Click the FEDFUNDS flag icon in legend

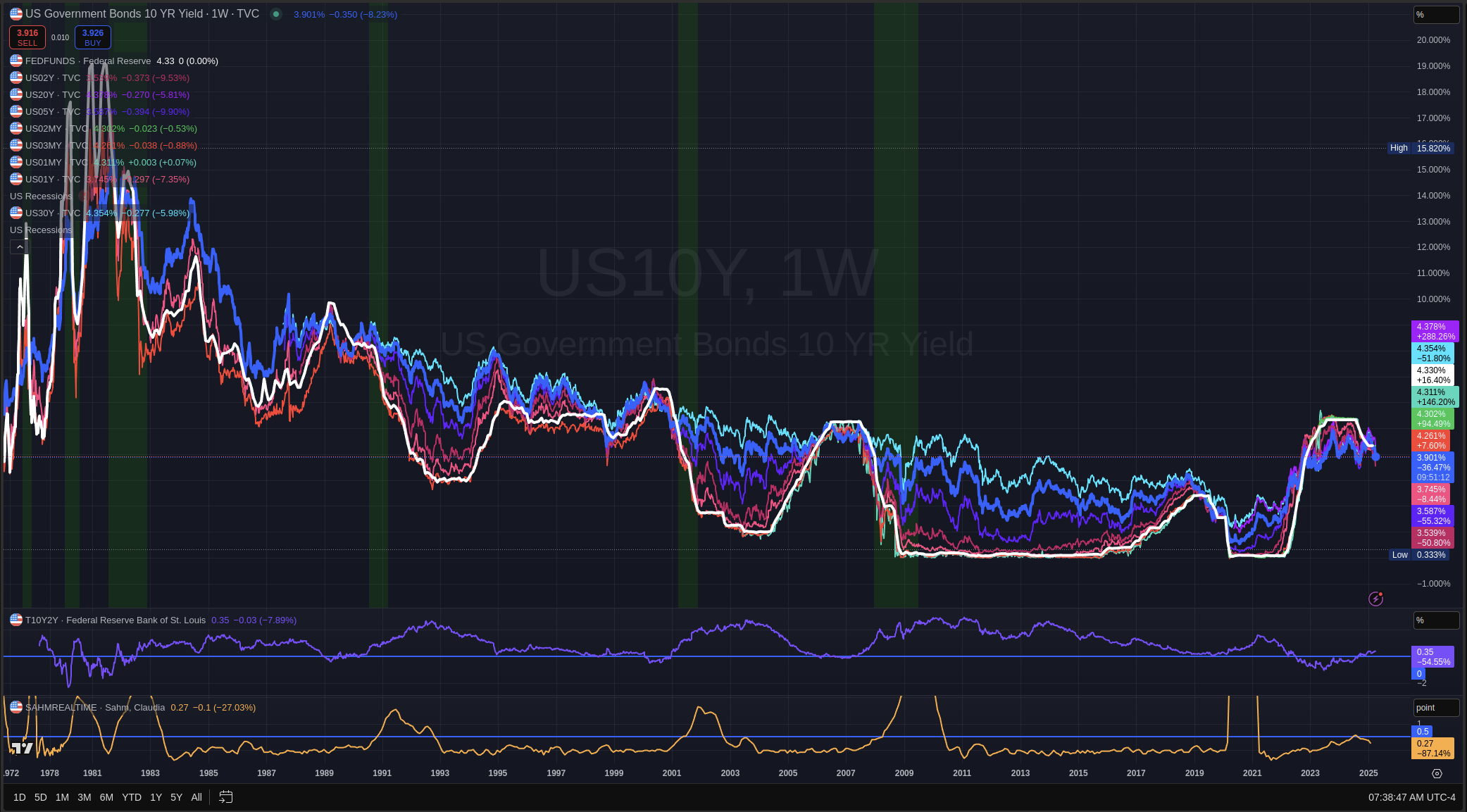tap(16, 61)
